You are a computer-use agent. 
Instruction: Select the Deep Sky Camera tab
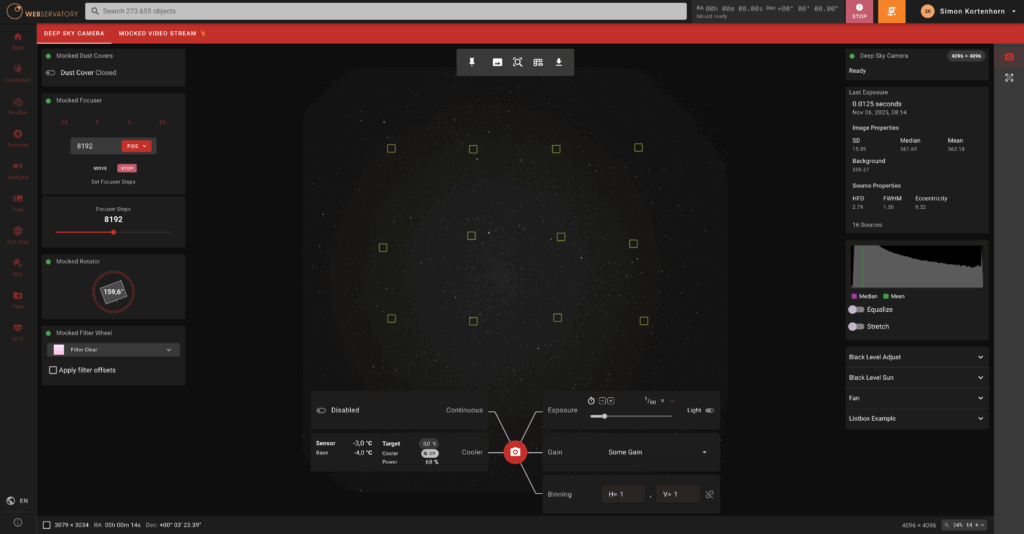(75, 33)
